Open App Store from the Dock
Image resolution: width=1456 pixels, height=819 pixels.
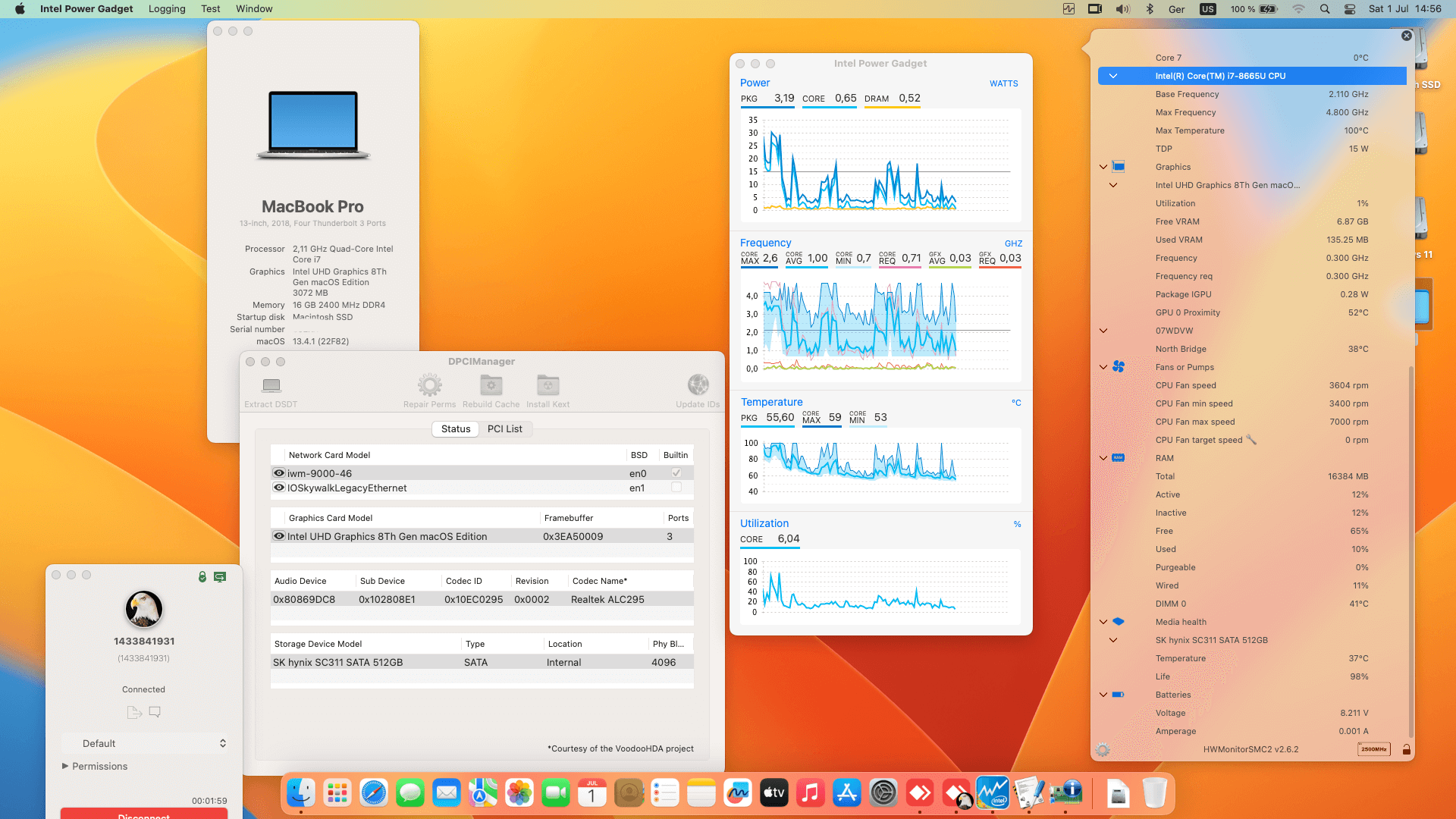847,793
